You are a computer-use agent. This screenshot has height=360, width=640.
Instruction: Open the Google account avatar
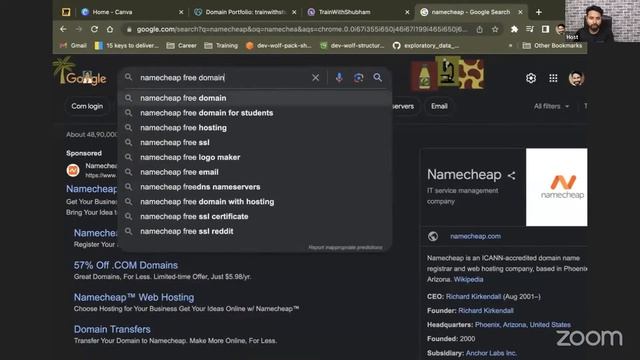click(576, 78)
